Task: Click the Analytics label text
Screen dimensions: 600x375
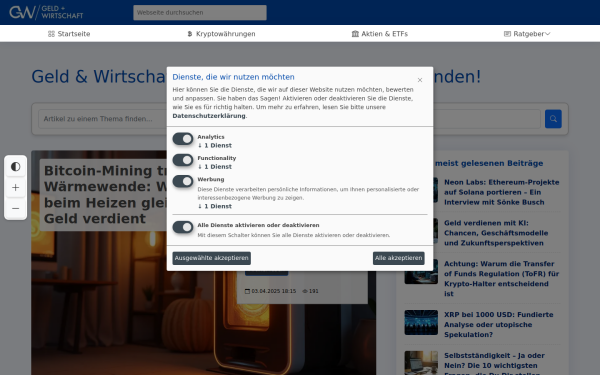Action: pyautogui.click(x=211, y=137)
